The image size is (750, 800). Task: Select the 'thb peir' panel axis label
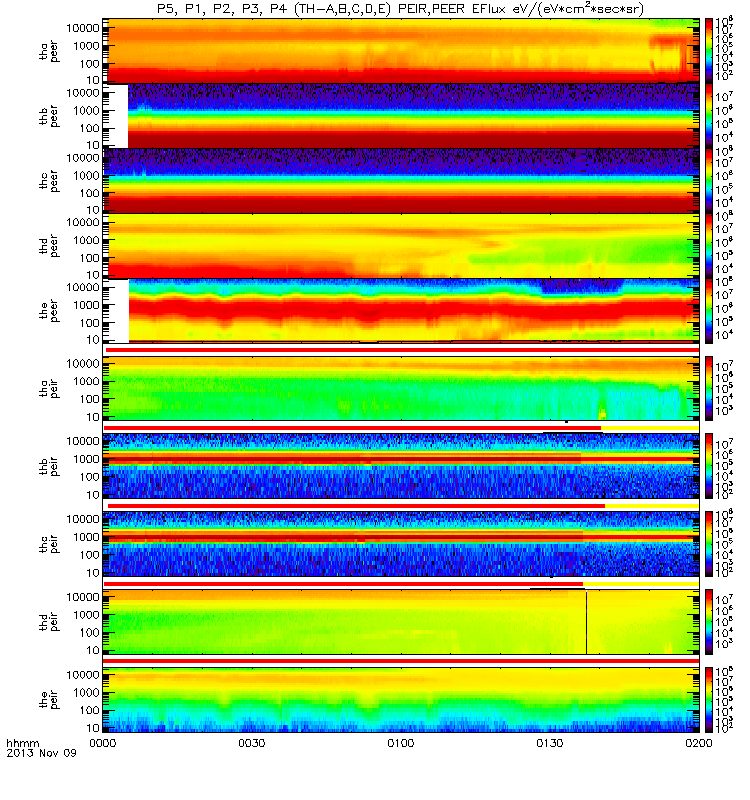coord(49,466)
